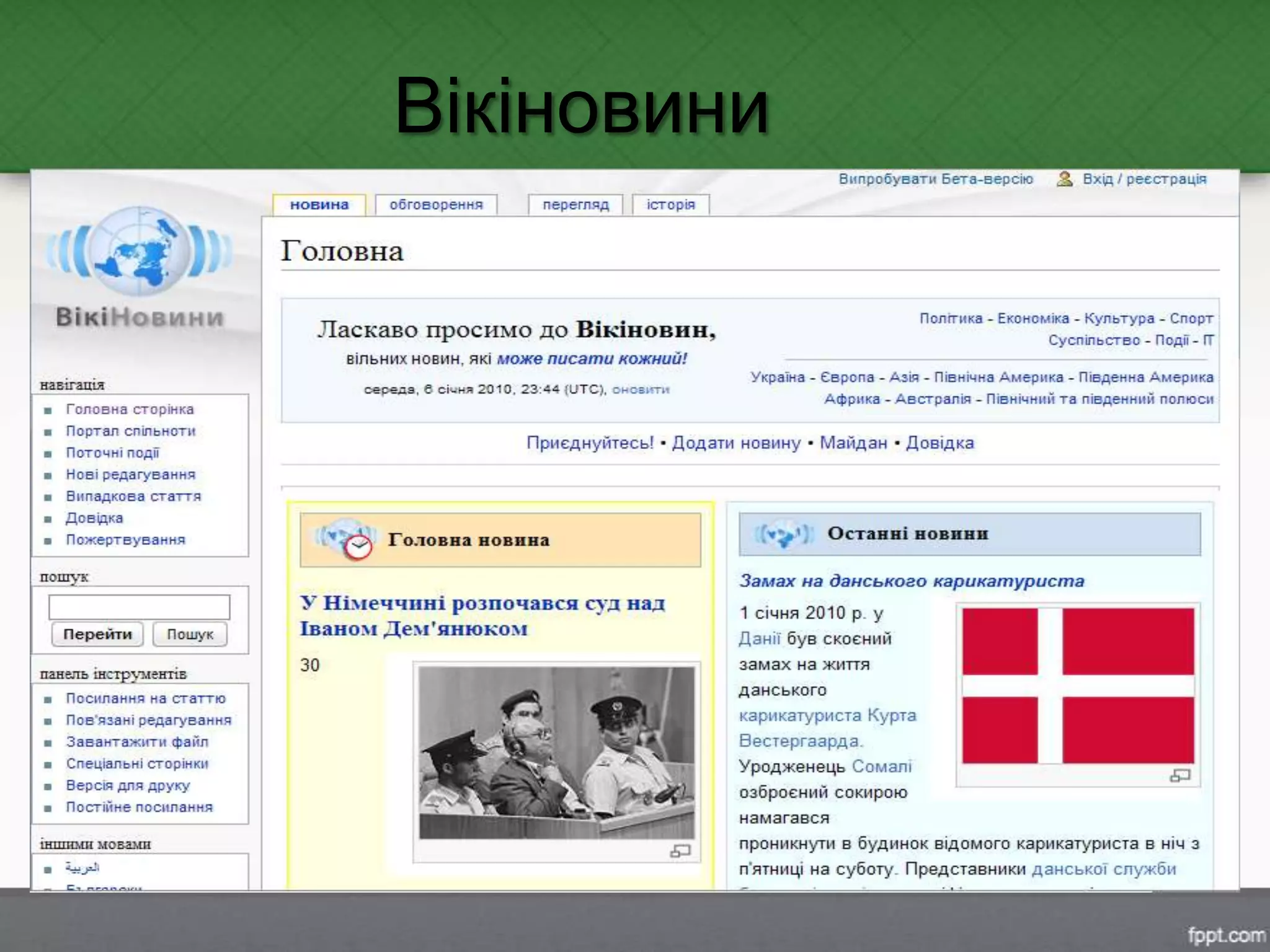
Task: Click the Пошук button
Action: tap(190, 634)
